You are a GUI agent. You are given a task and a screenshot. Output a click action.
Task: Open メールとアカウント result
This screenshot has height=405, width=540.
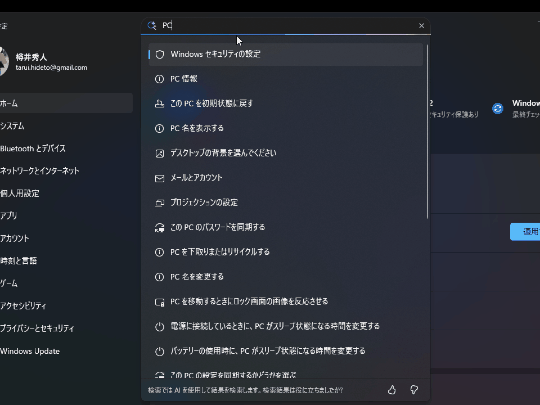tap(285, 178)
